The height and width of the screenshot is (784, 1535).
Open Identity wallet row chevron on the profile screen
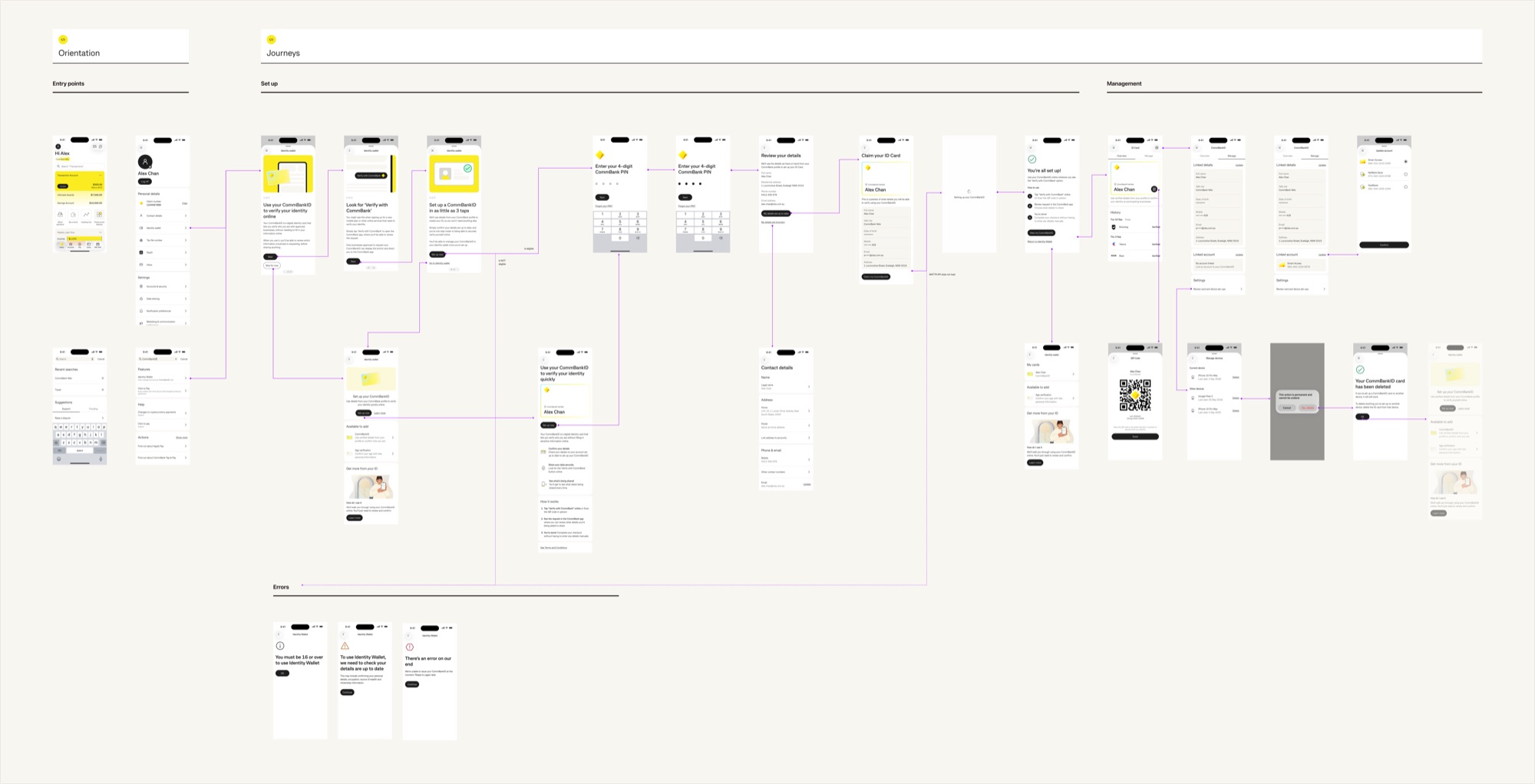coord(186,228)
